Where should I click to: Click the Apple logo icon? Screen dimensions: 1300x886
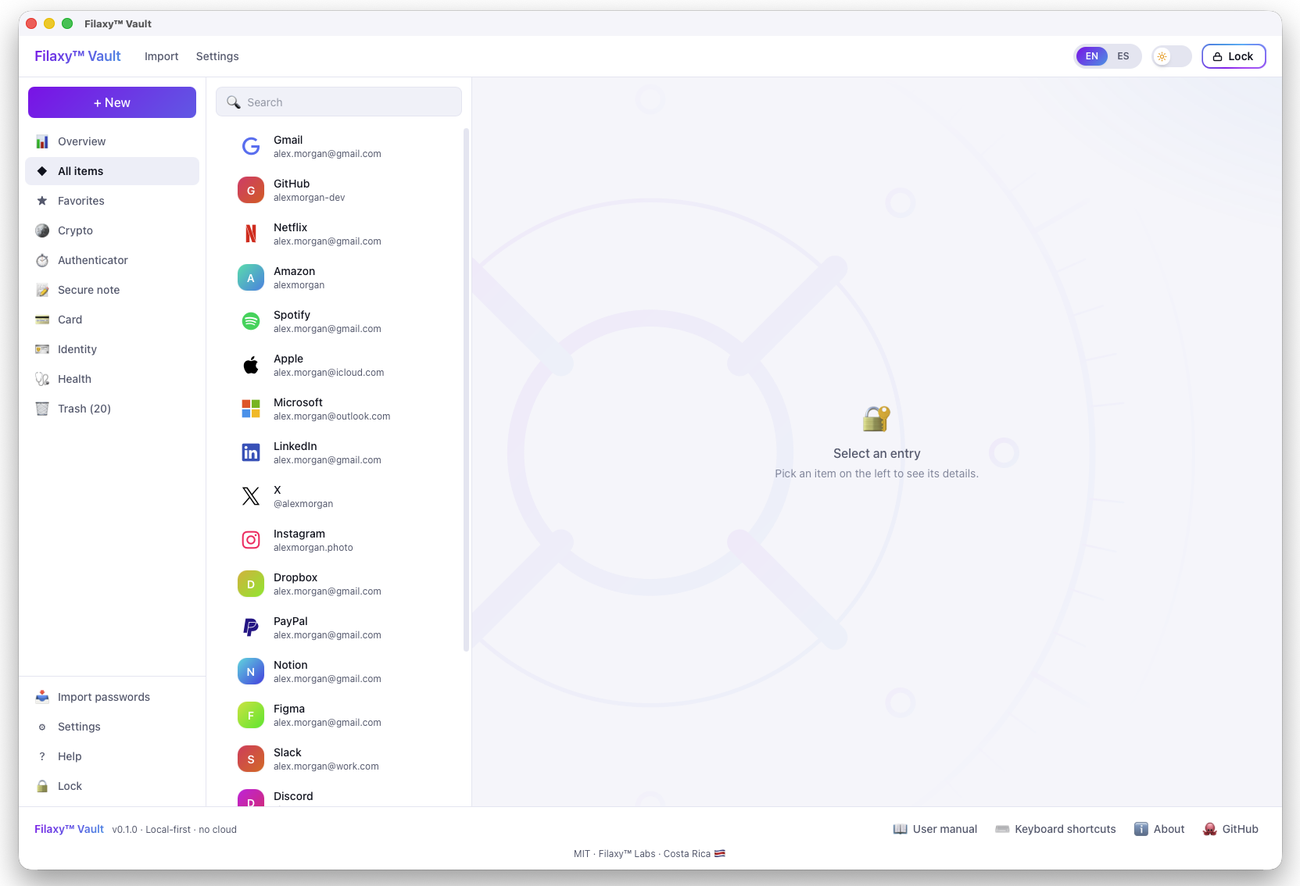pos(251,365)
